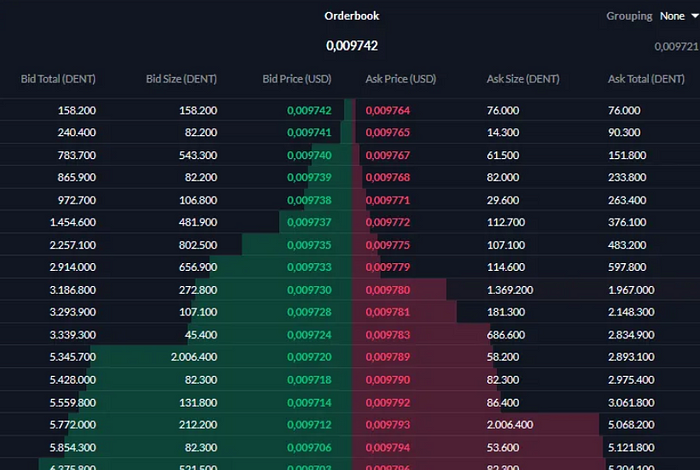Click ask total 1.967.000
Viewport: 700px width, 470px height.
631,290
